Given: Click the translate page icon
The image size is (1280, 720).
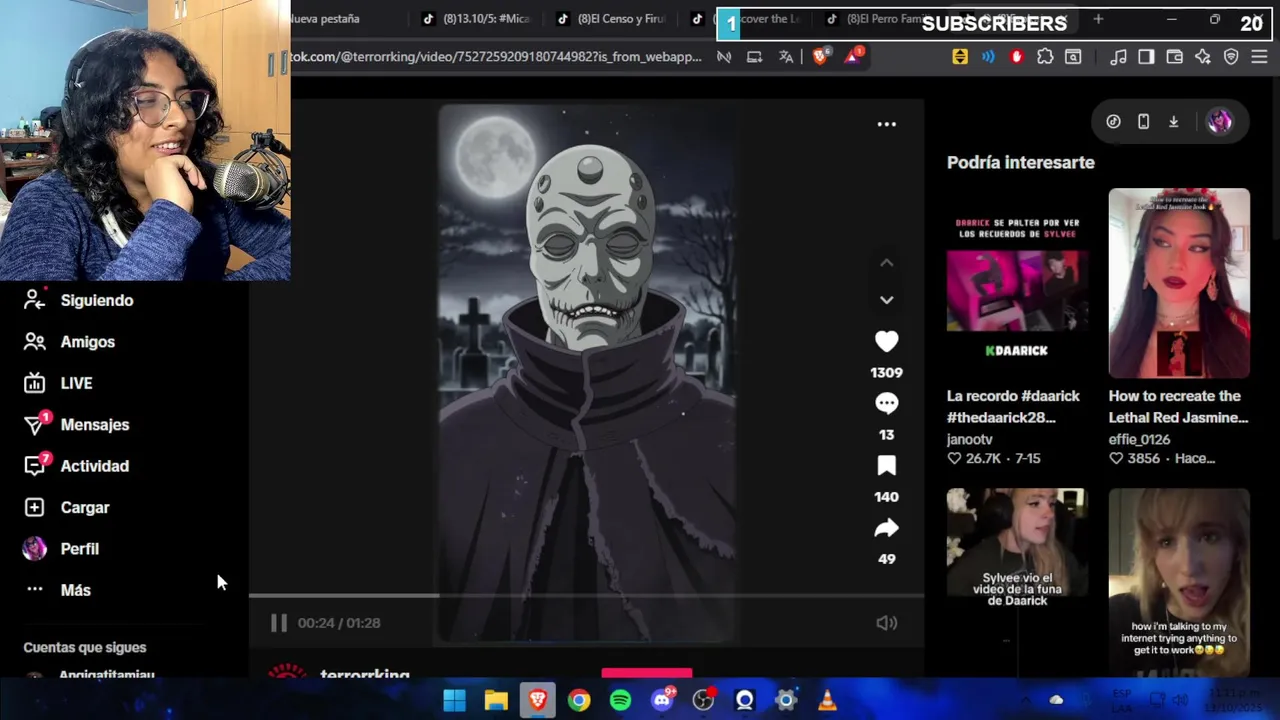Looking at the screenshot, I should 786,57.
